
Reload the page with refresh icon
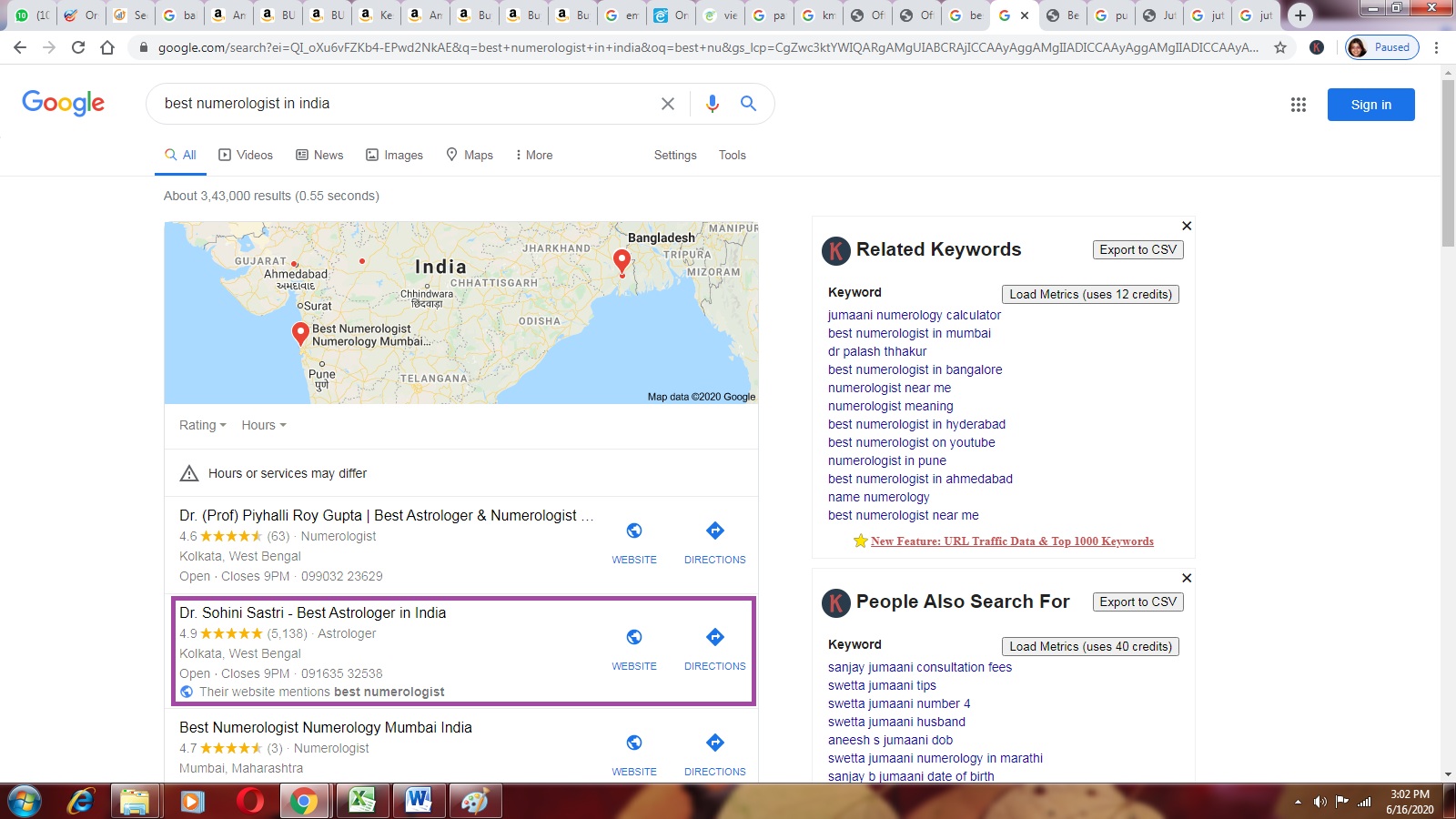point(78,47)
